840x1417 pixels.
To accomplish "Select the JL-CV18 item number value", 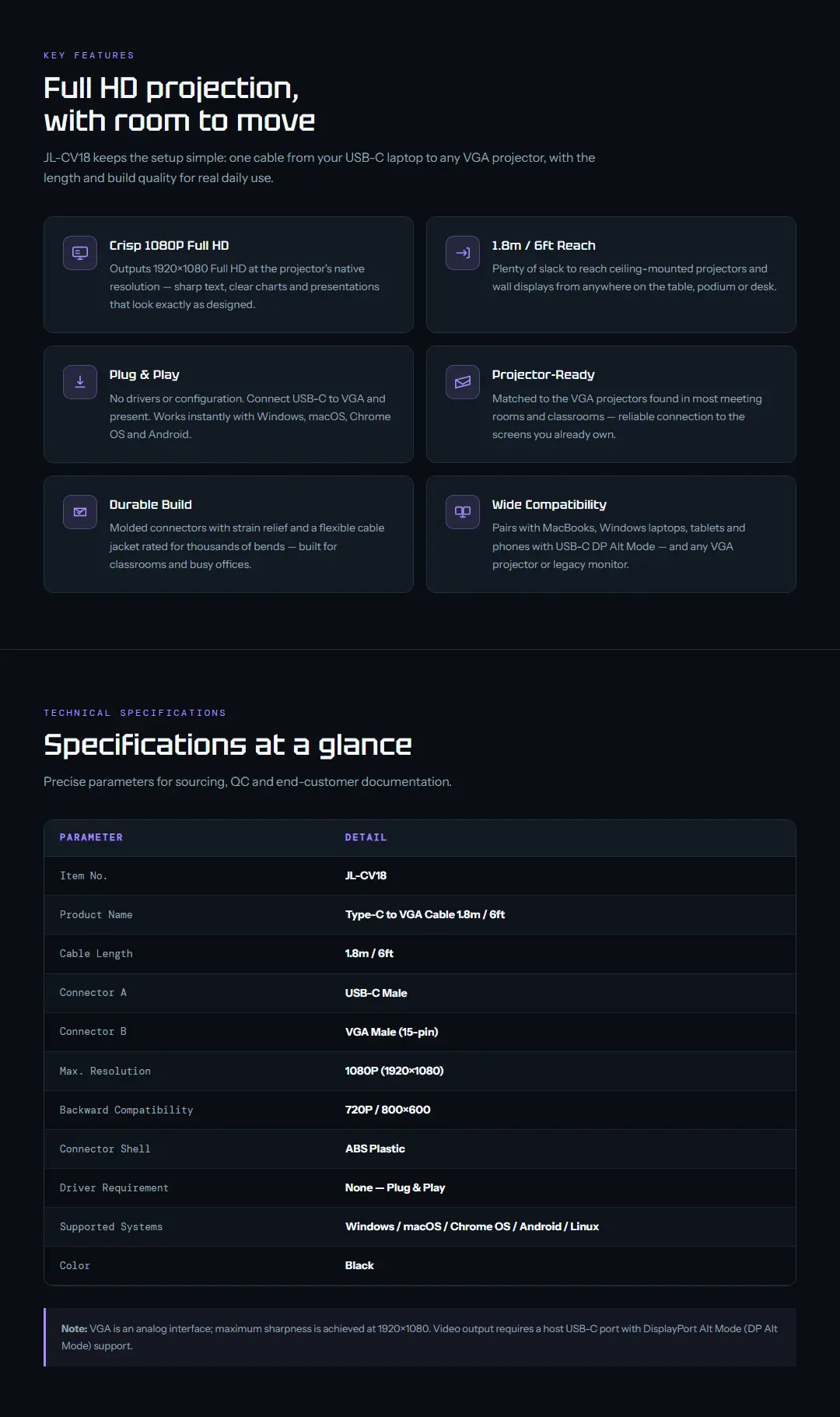I will coord(366,875).
